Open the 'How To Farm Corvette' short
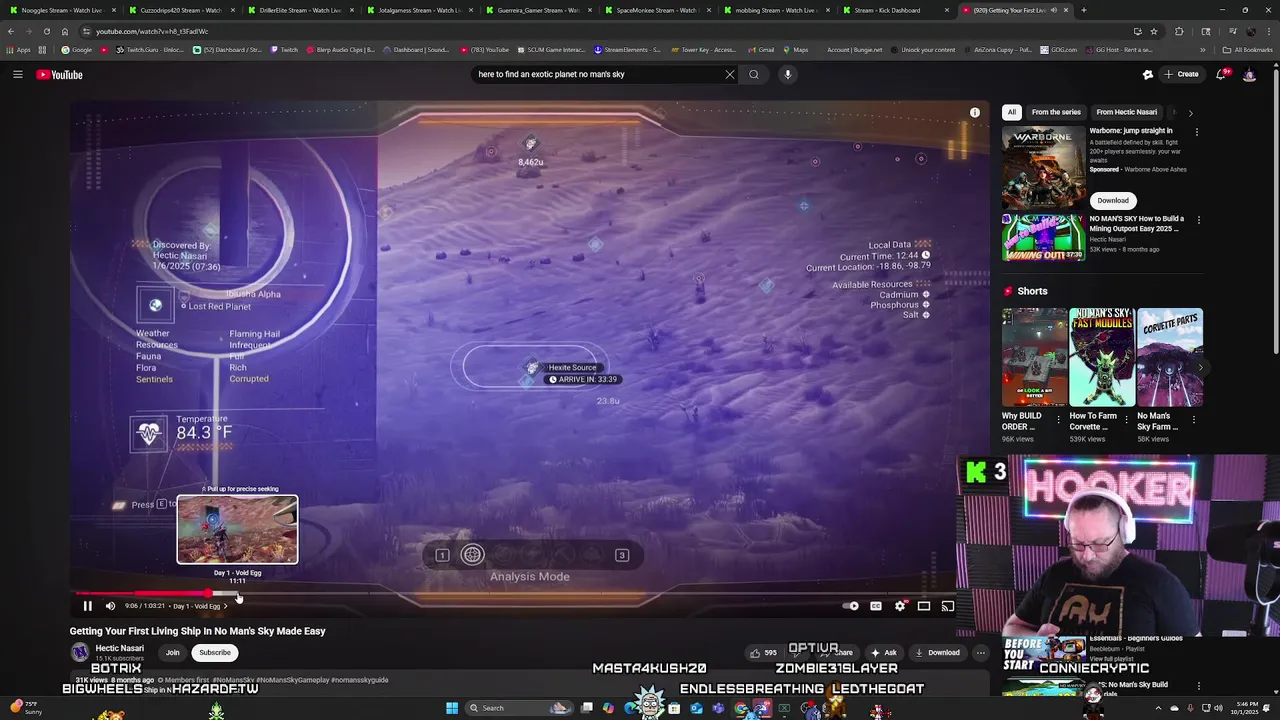The width and height of the screenshot is (1280, 720). (x=1101, y=357)
